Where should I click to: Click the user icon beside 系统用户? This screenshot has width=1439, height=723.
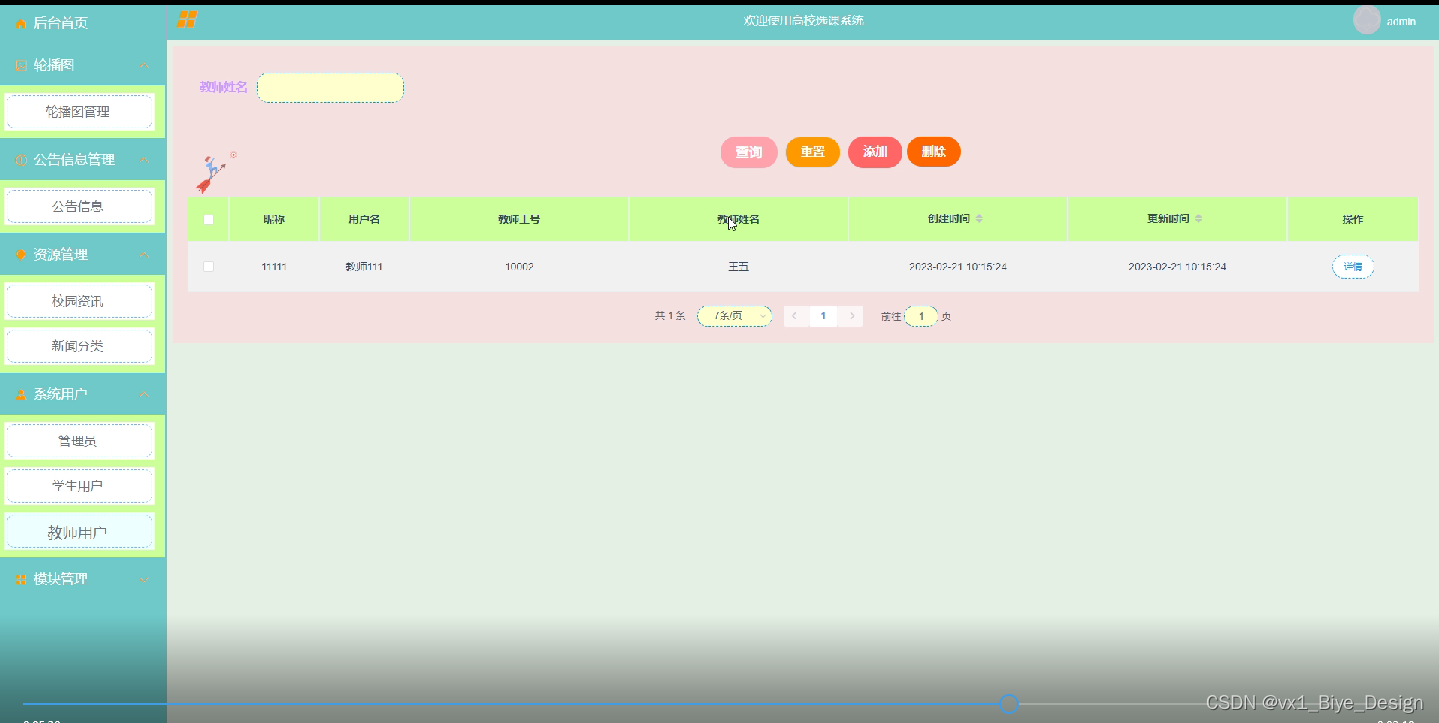point(21,395)
